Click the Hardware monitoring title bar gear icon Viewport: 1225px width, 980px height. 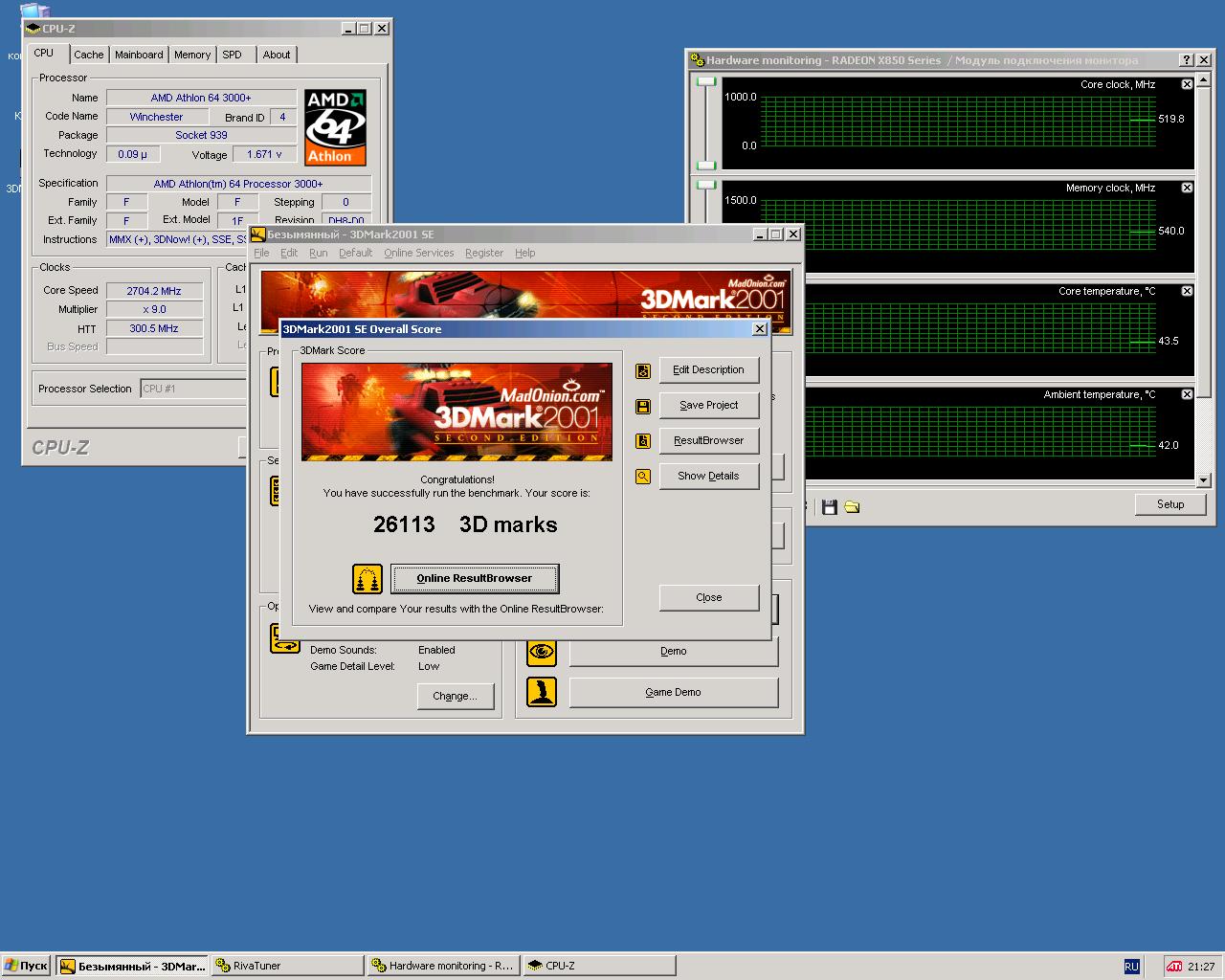(698, 60)
